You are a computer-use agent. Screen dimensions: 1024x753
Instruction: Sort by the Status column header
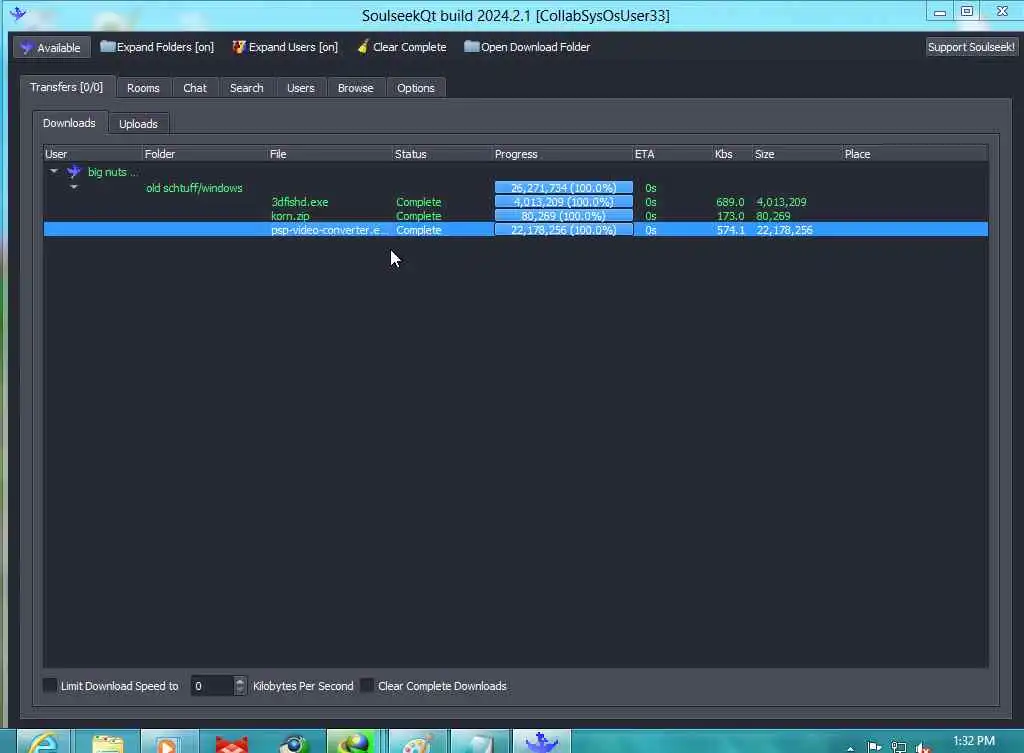[442, 154]
